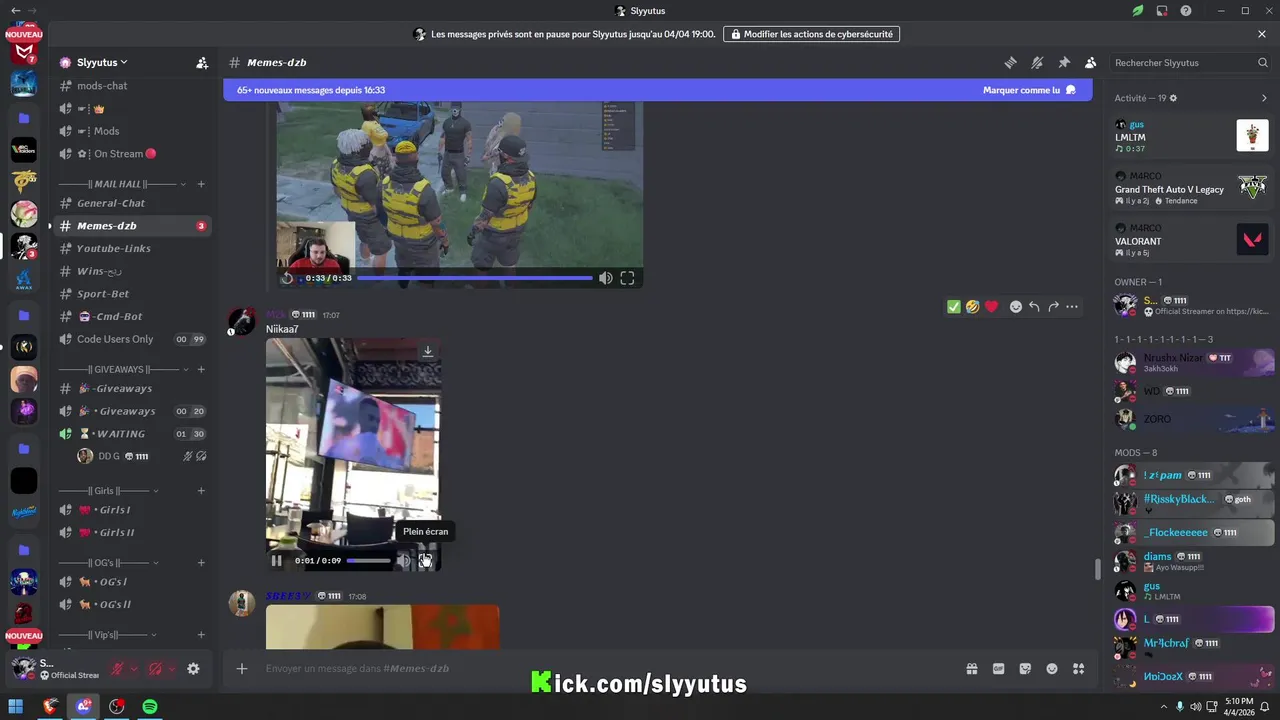This screenshot has height=720, width=1280.
Task: Open the emoji picker in message bar
Action: (x=1052, y=669)
